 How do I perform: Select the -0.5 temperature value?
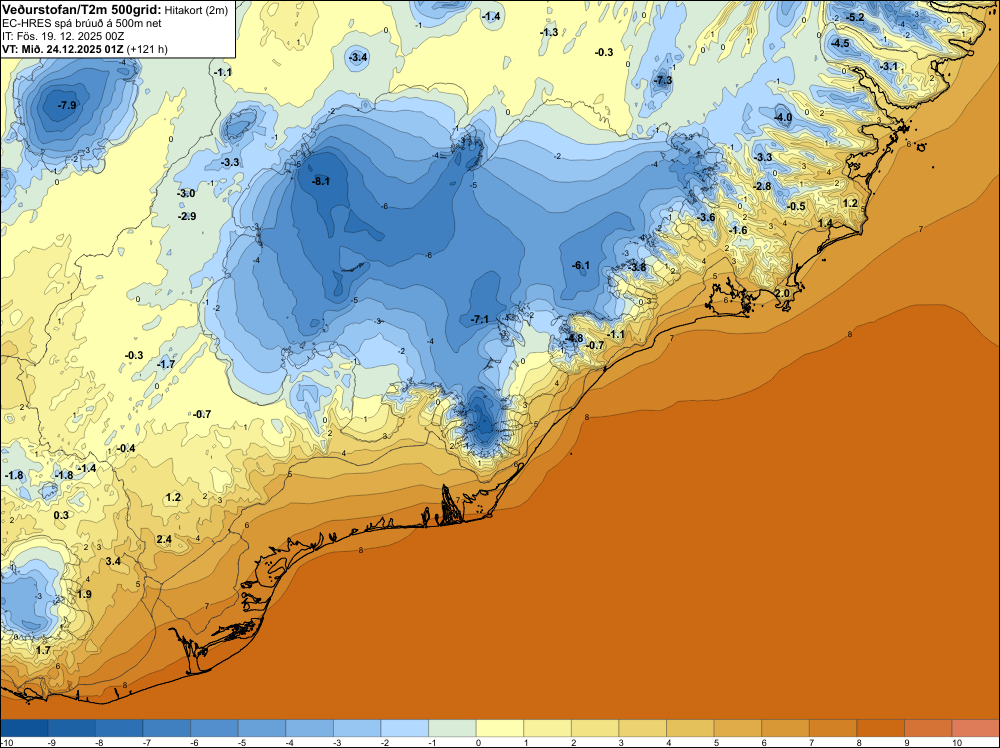tap(797, 206)
